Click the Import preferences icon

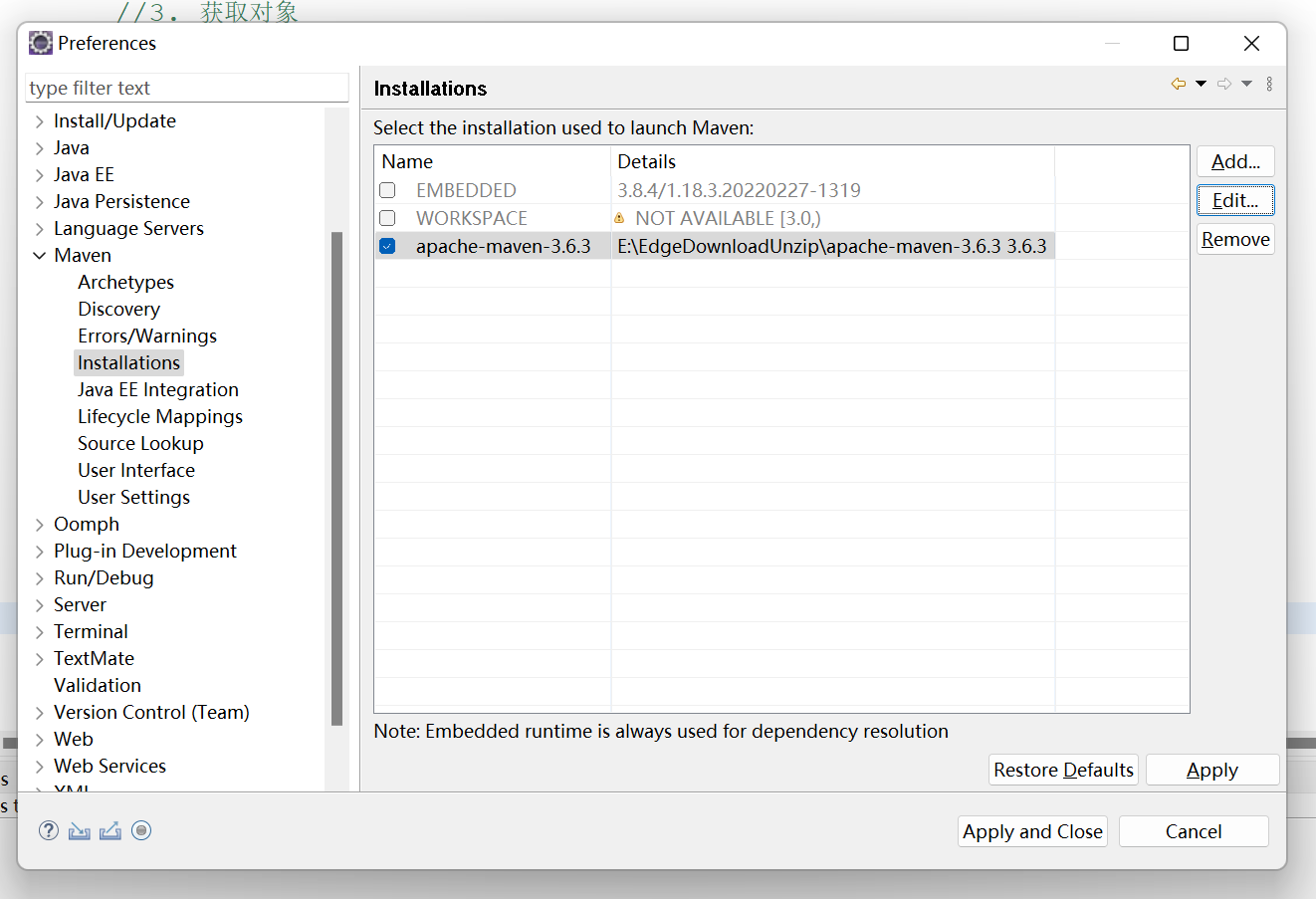coord(80,830)
